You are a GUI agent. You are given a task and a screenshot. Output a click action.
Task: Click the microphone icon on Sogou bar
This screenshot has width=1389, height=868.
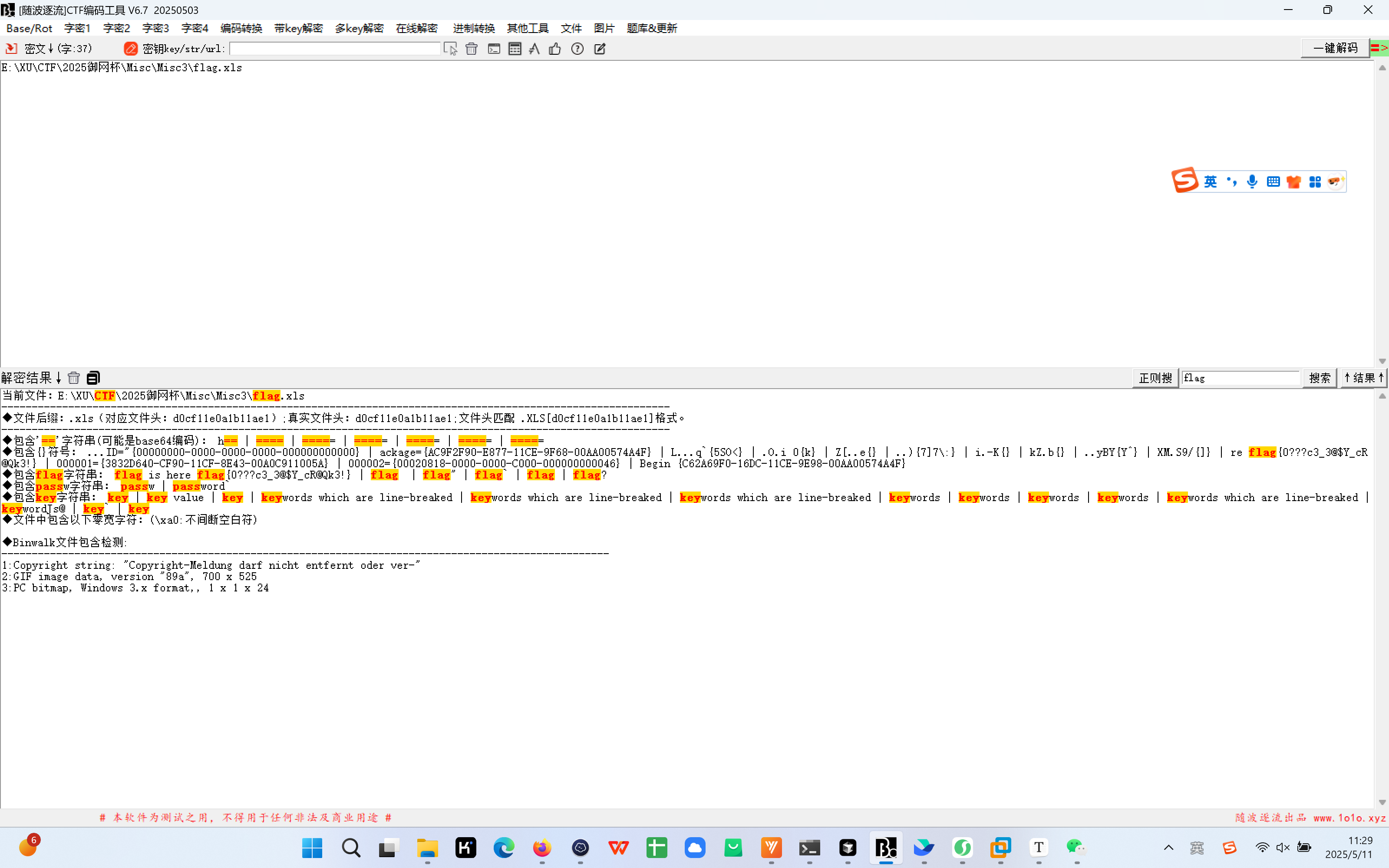click(x=1252, y=182)
